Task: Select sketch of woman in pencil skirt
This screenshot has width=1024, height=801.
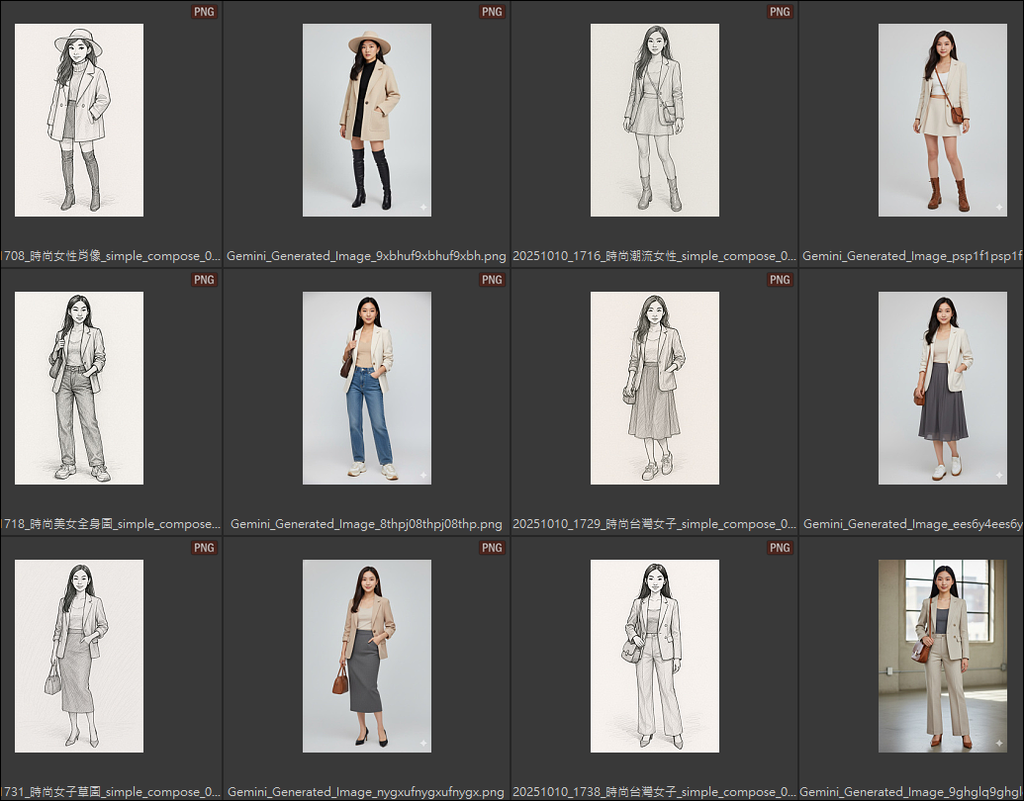Action: click(x=79, y=656)
